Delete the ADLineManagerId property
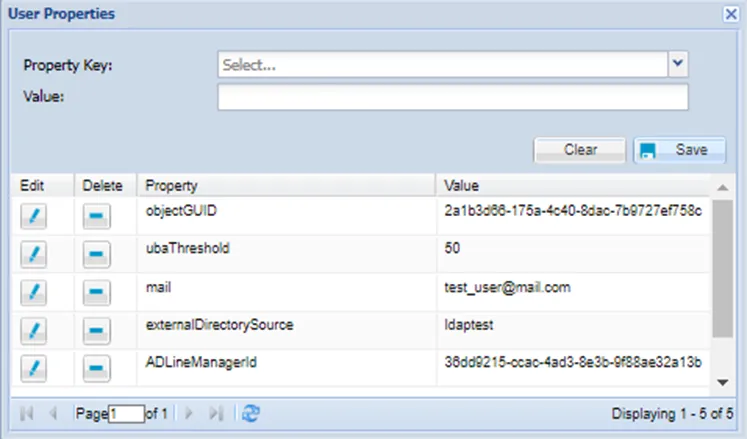The image size is (747, 439). tap(96, 368)
